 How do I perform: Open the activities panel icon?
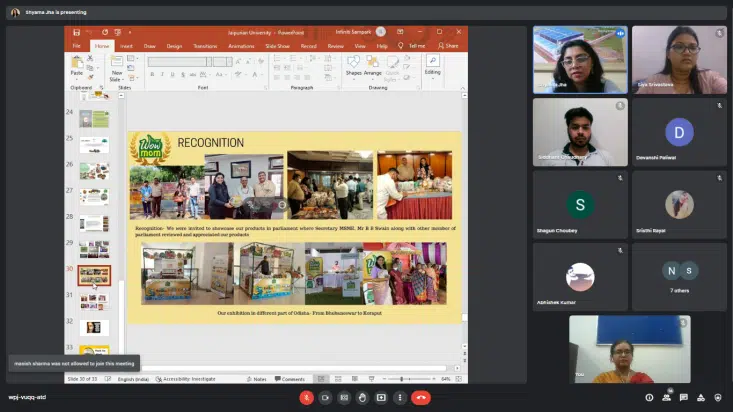(702, 397)
